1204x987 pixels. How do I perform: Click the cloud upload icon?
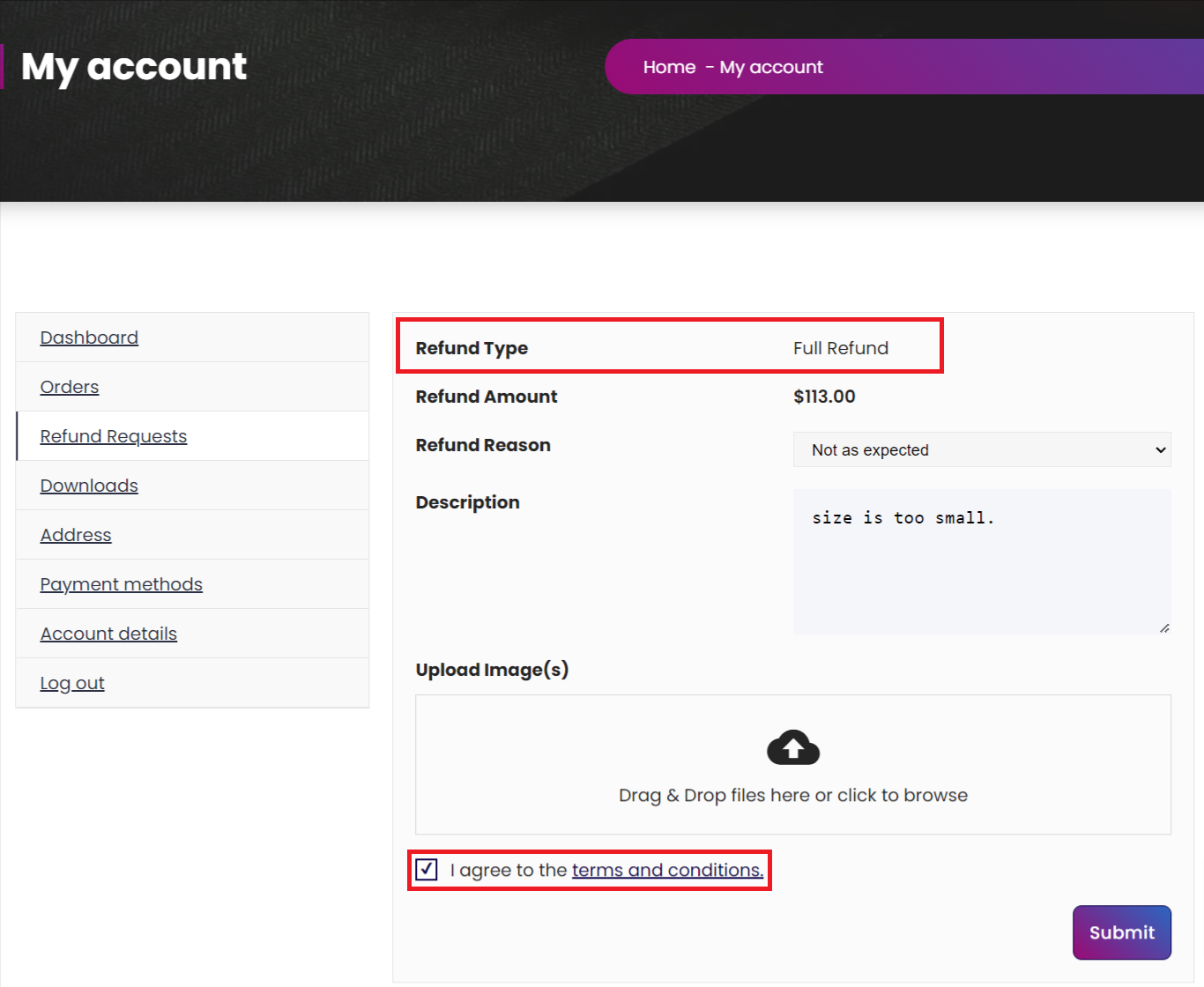click(792, 746)
